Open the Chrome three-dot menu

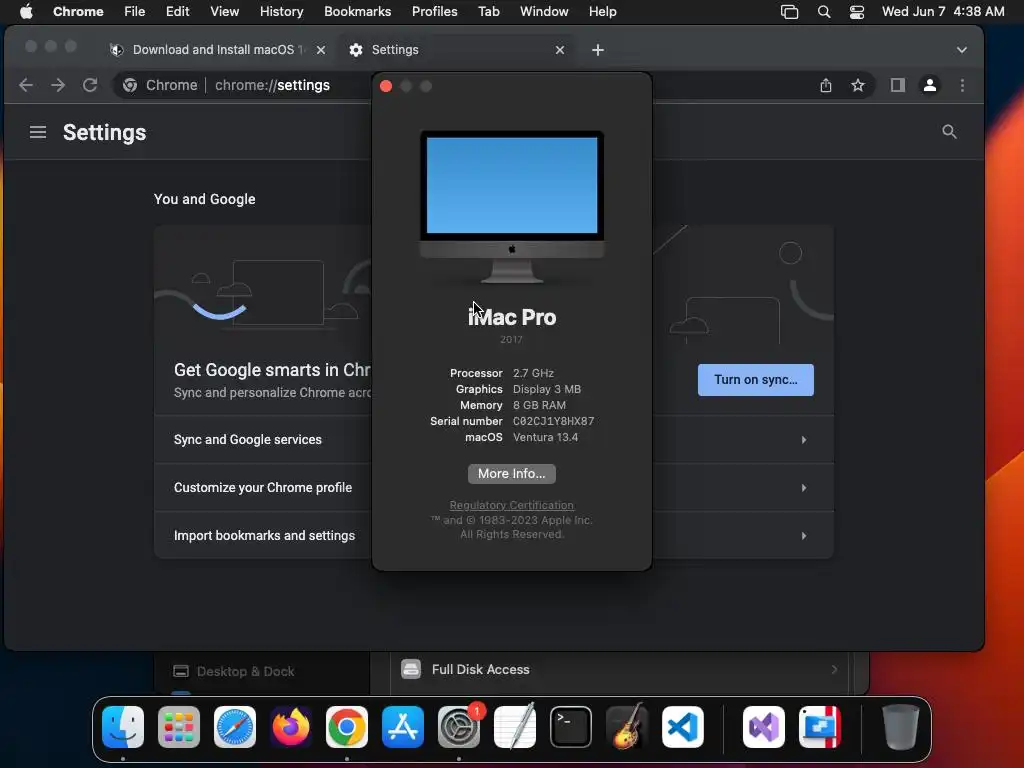click(962, 85)
